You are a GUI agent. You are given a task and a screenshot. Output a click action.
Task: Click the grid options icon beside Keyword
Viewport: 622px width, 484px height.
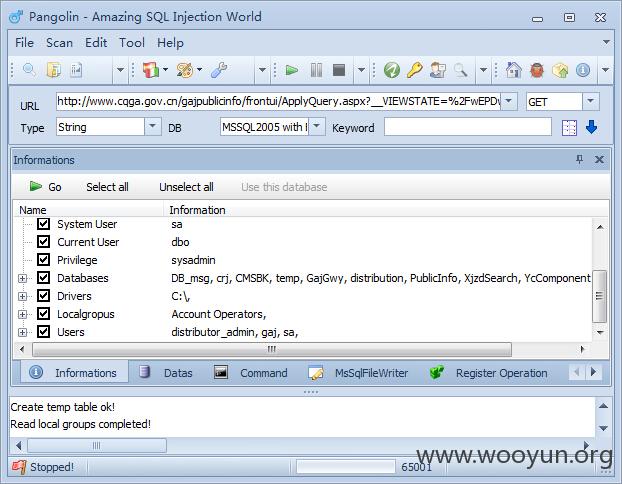coord(569,128)
